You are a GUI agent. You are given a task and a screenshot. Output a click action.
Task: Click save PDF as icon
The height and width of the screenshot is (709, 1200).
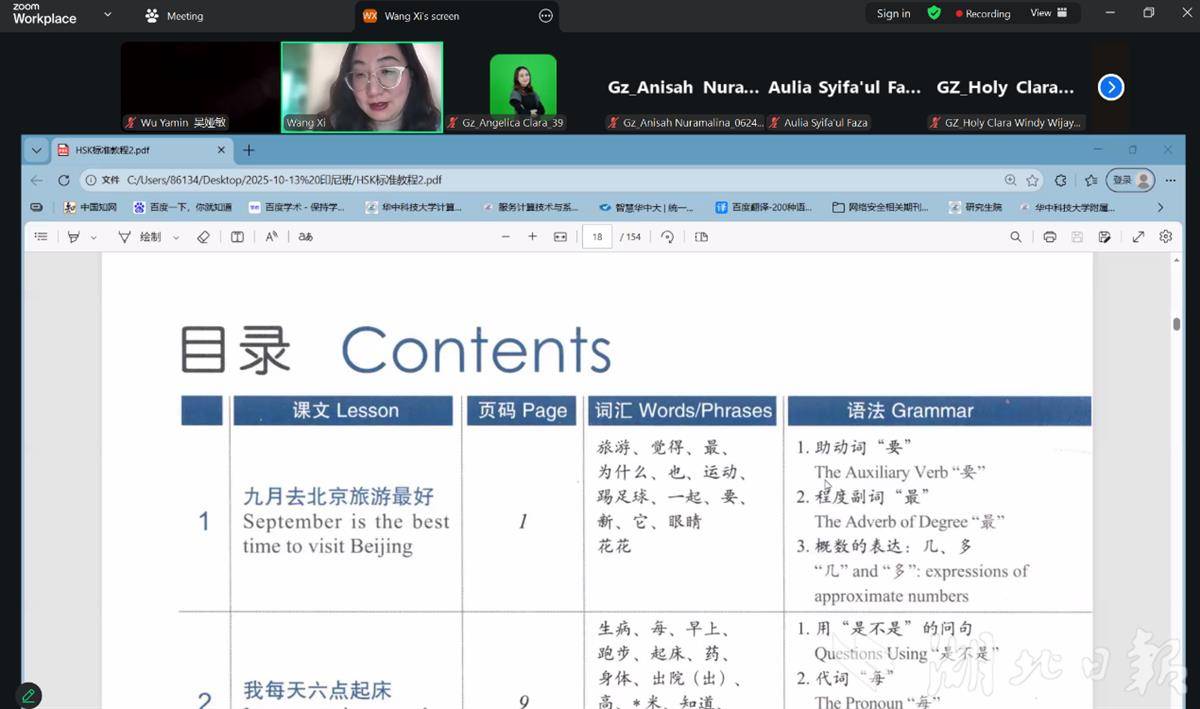(1105, 237)
